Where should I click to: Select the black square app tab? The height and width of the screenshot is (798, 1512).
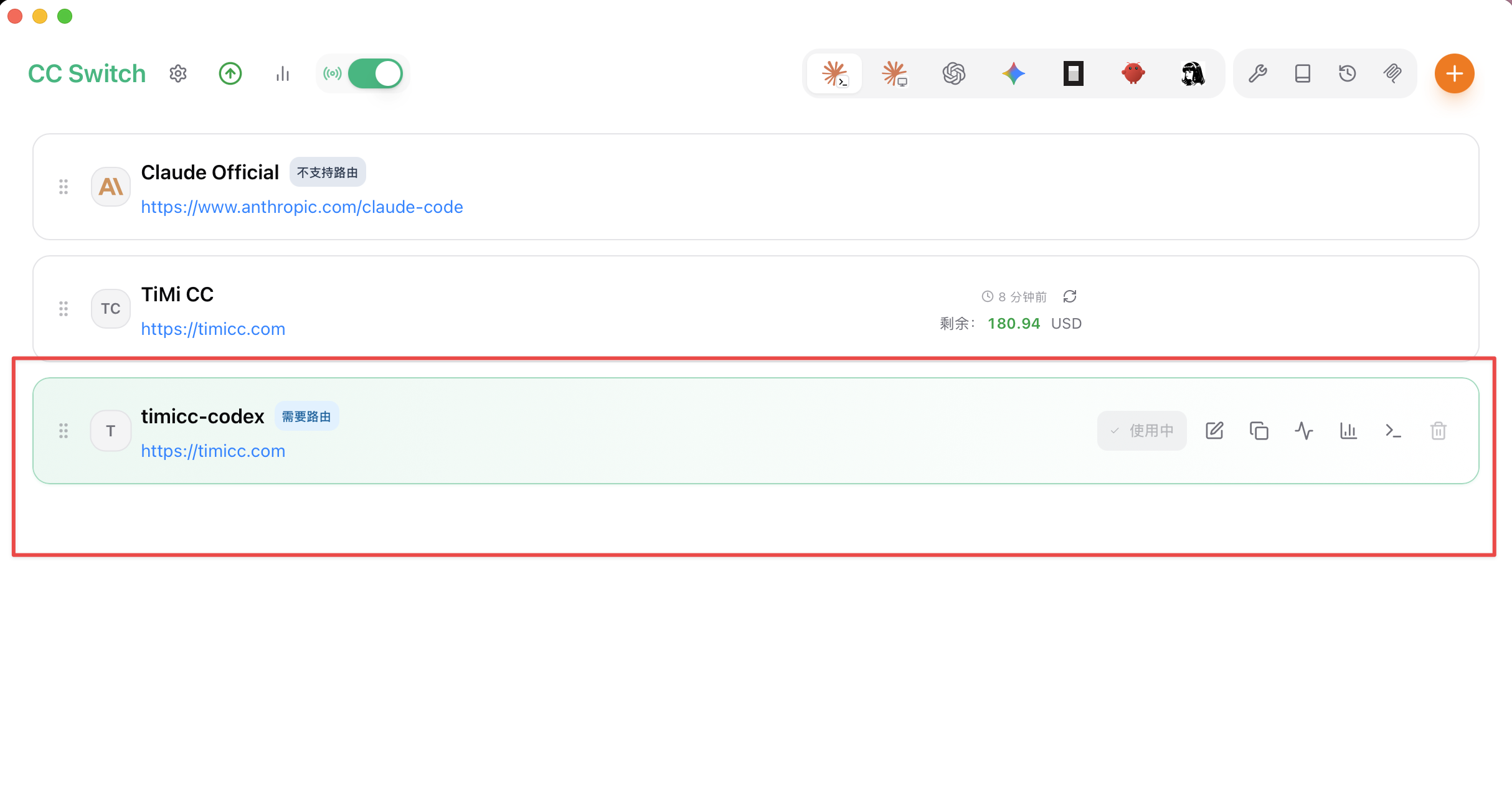point(1074,73)
